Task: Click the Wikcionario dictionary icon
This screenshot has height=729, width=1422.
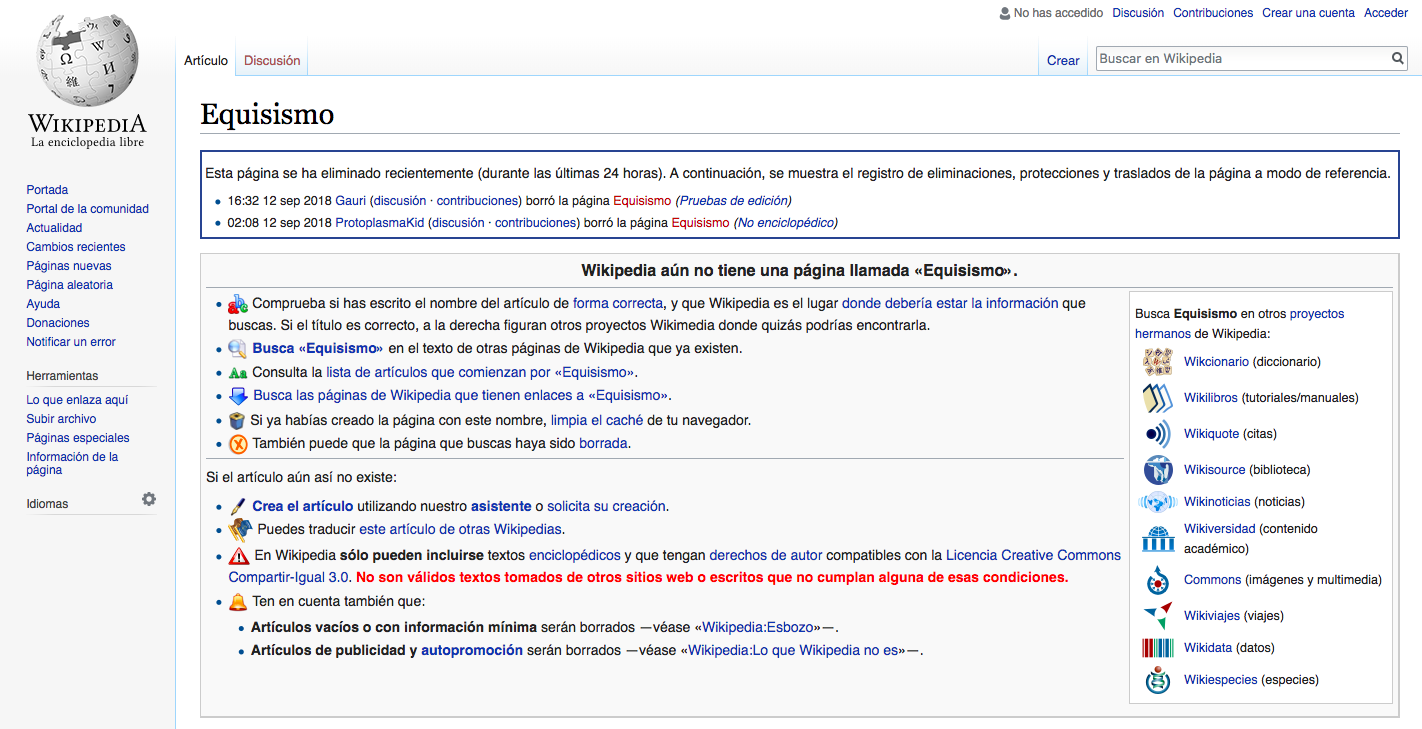Action: point(1158,362)
